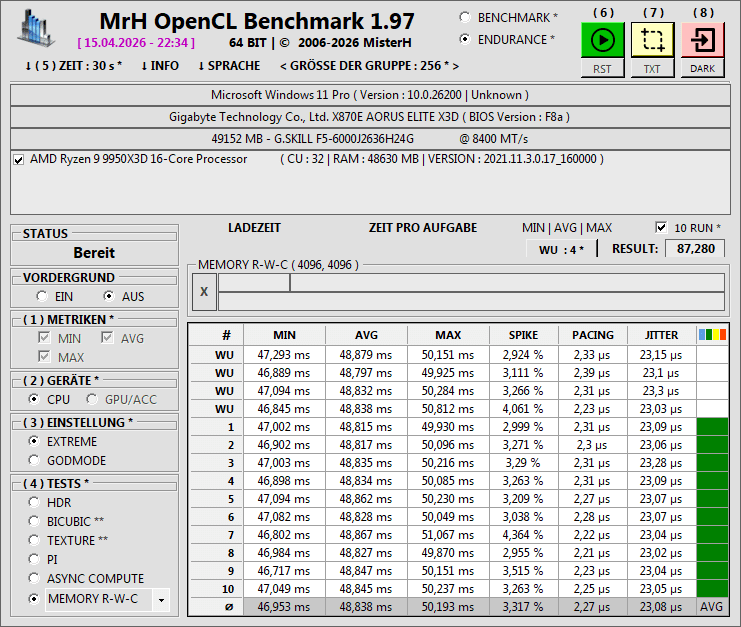The width and height of the screenshot is (741, 627).
Task: Click the MrH benchmark logo icon
Action: tap(35, 28)
